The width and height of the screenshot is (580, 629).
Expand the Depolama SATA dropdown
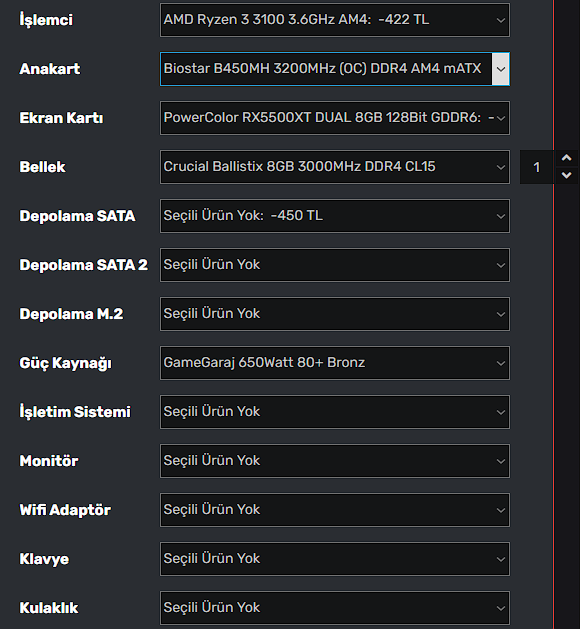tap(335, 216)
